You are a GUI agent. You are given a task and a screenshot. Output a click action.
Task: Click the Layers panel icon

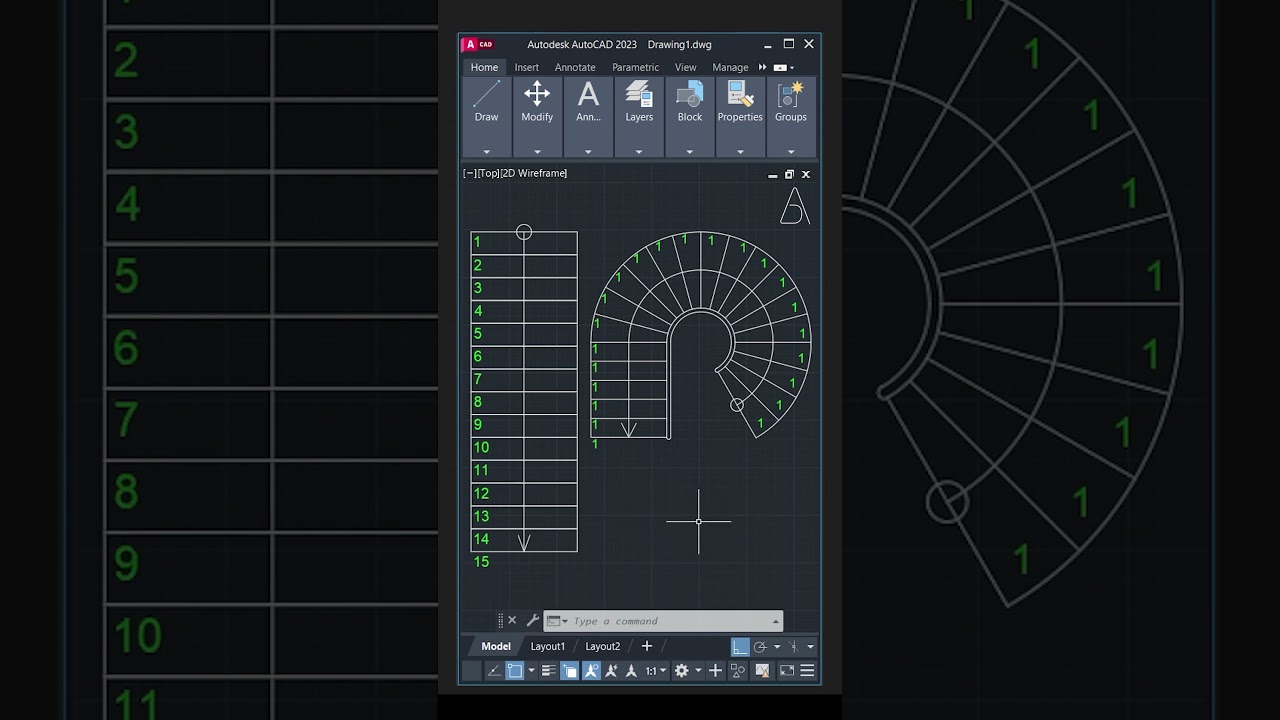[x=639, y=103]
